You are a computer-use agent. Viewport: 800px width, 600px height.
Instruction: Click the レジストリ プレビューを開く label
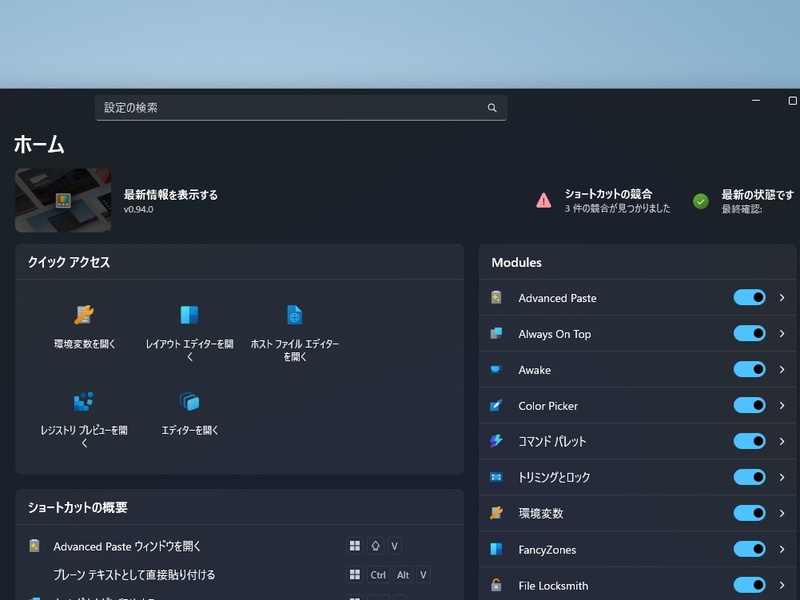point(84,436)
